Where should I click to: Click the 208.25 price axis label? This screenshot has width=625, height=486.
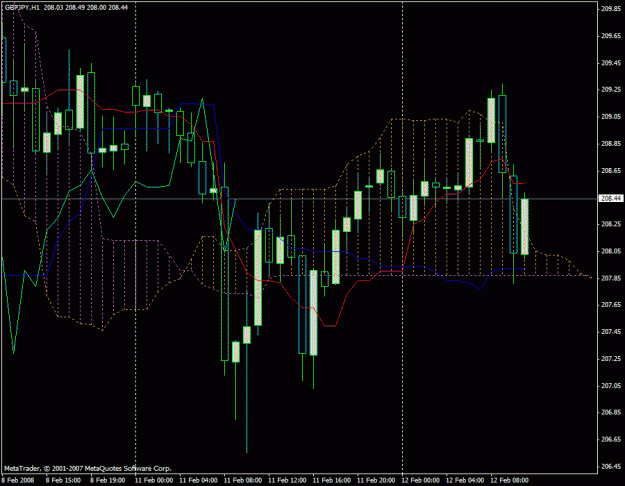611,224
